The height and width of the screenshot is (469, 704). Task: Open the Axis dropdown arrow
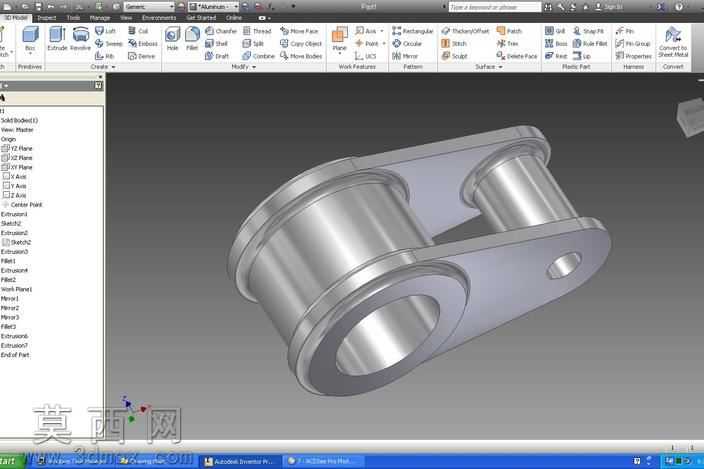382,31
